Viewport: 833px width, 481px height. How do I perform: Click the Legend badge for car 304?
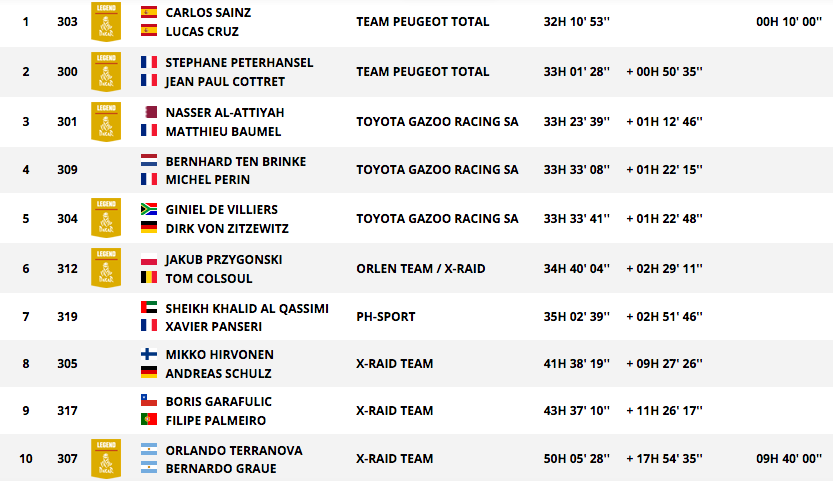point(106,218)
